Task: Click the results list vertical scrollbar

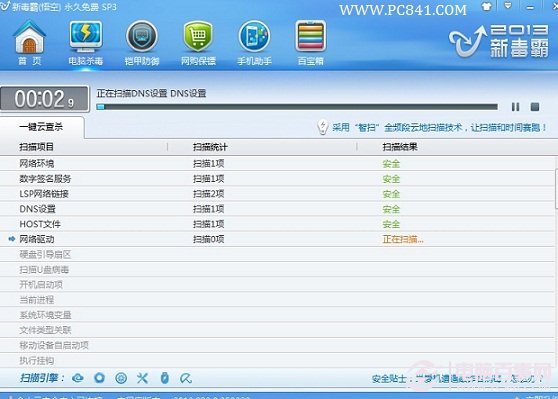Action: 556,262
